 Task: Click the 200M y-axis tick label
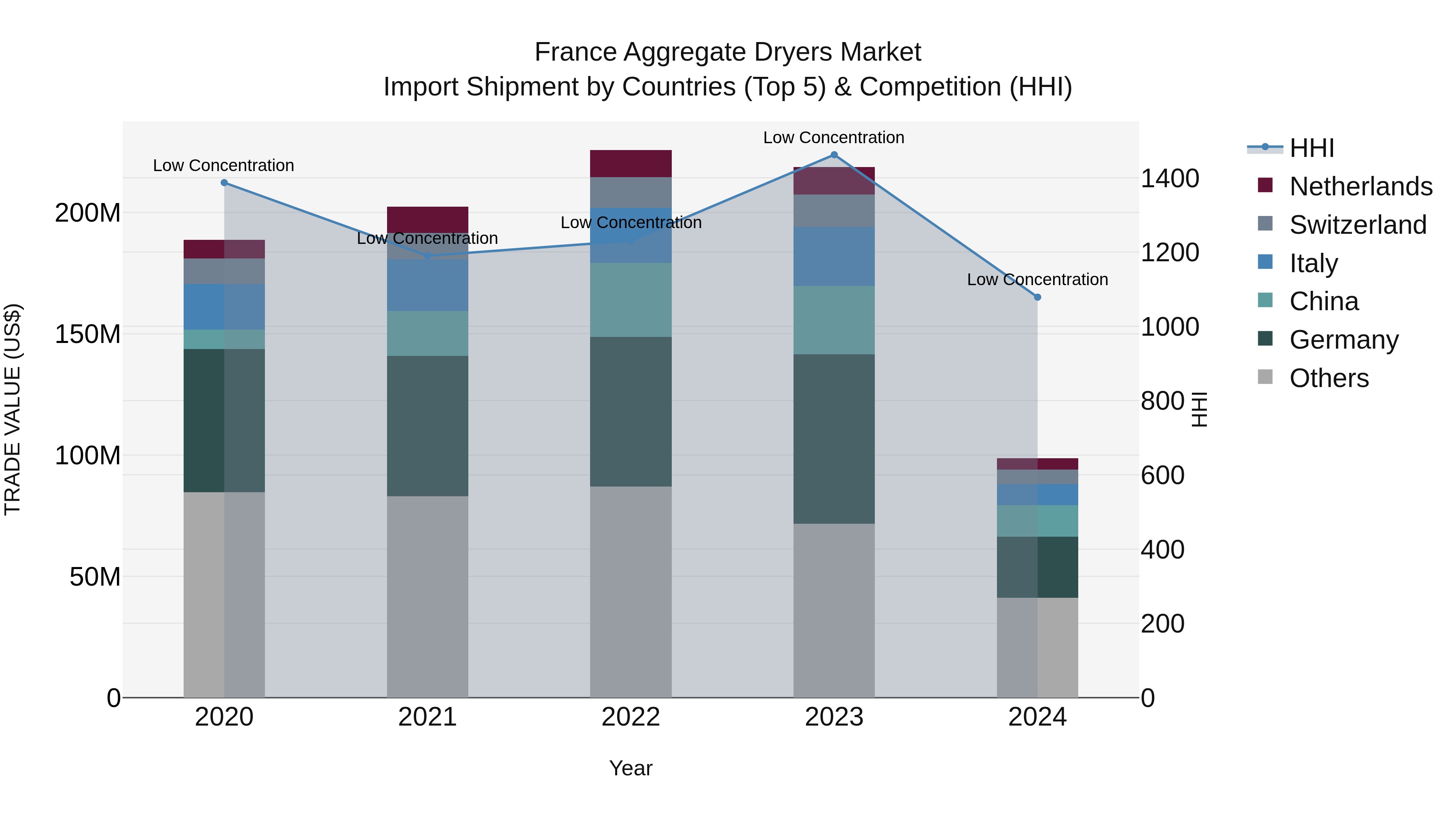[88, 213]
